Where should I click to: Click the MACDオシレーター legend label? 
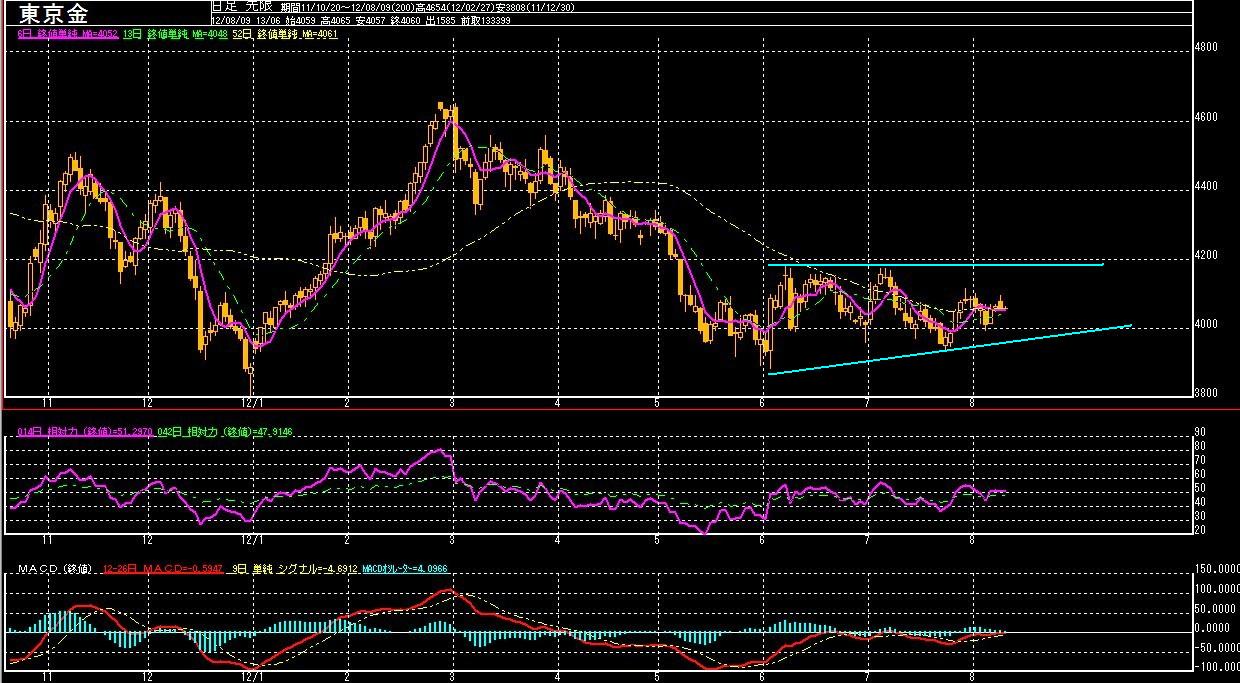tap(403, 569)
